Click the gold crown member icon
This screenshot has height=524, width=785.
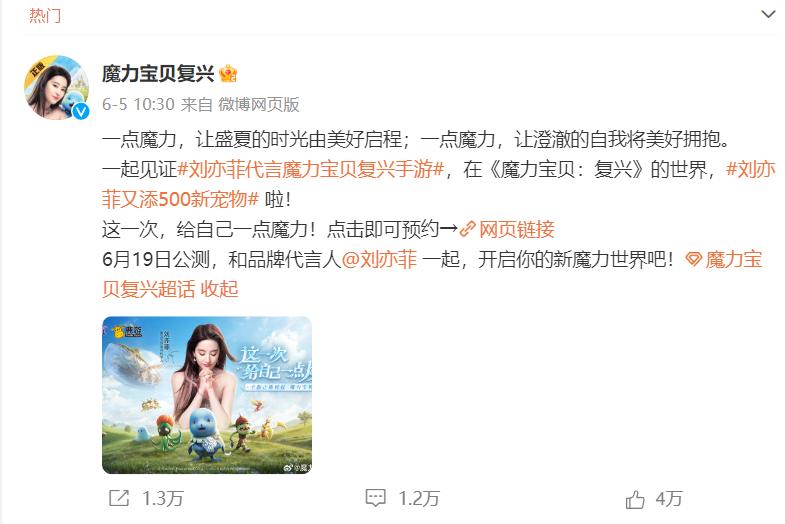click(x=228, y=74)
